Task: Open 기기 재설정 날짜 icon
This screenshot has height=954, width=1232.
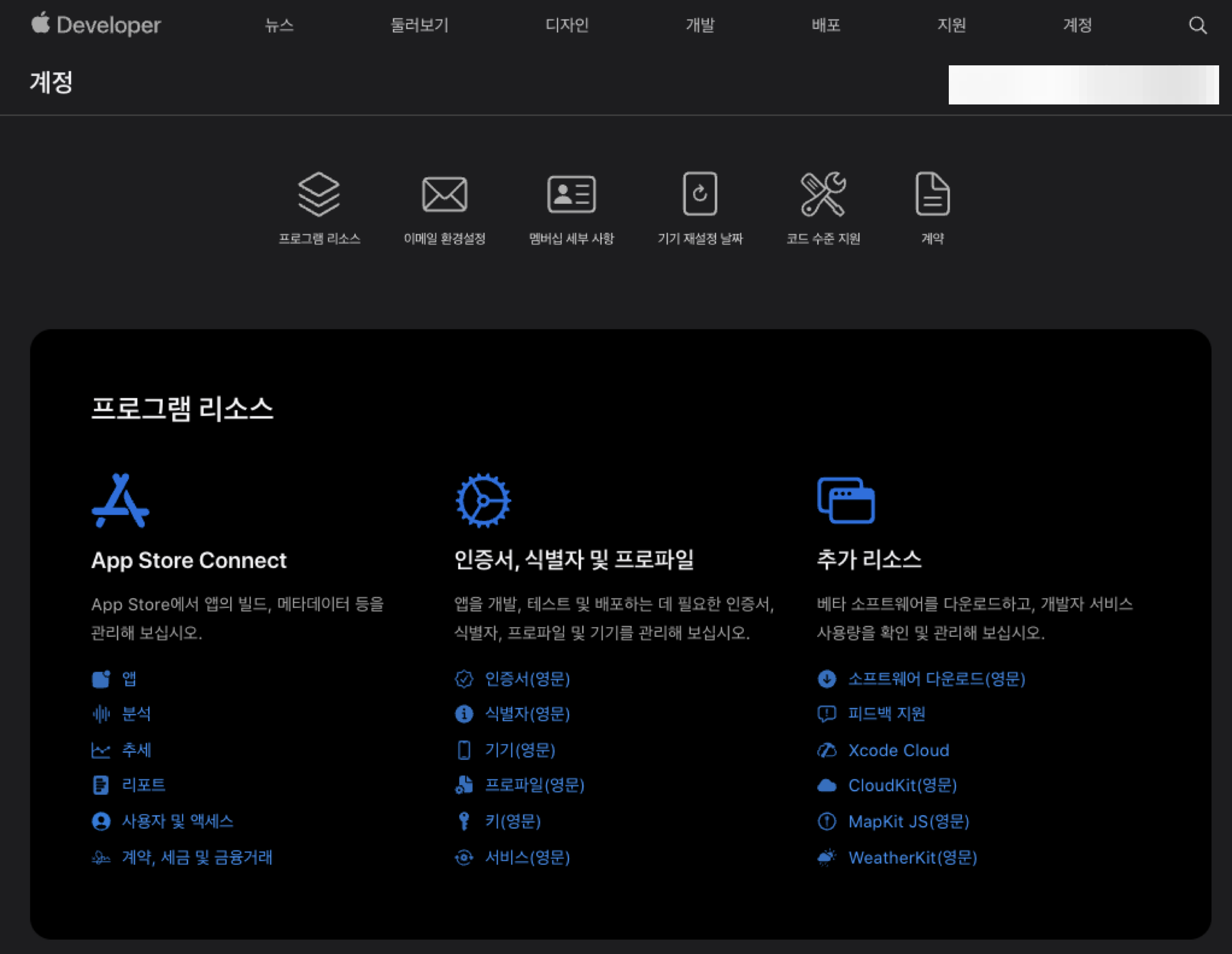Action: click(x=699, y=194)
